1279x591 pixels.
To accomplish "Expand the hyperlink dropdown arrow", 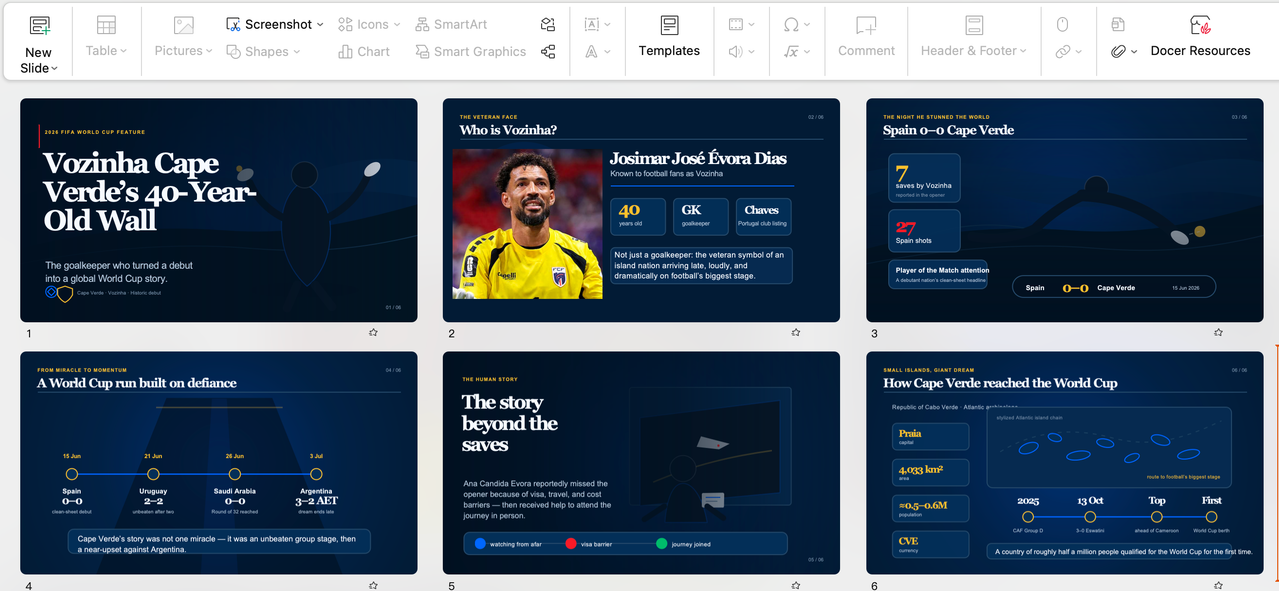I will (x=1079, y=52).
